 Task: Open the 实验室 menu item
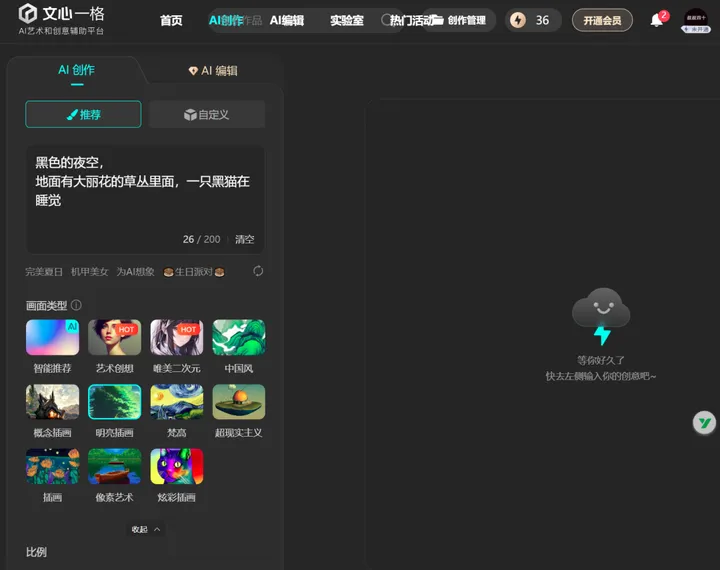(x=347, y=20)
